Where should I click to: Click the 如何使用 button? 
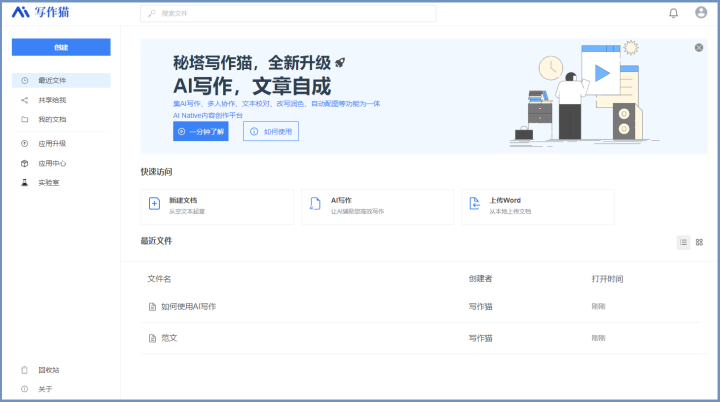[x=271, y=131]
